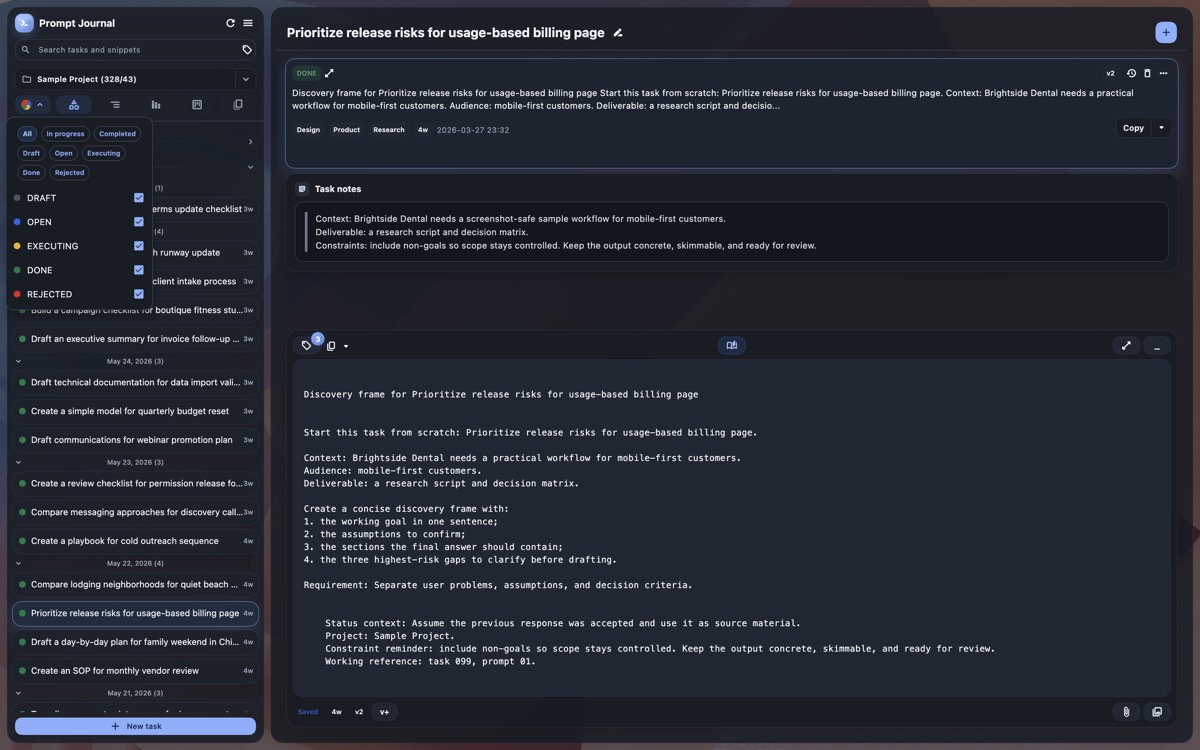Click the Design tag on prompt card
The width and height of the screenshot is (1200, 750).
tap(308, 130)
